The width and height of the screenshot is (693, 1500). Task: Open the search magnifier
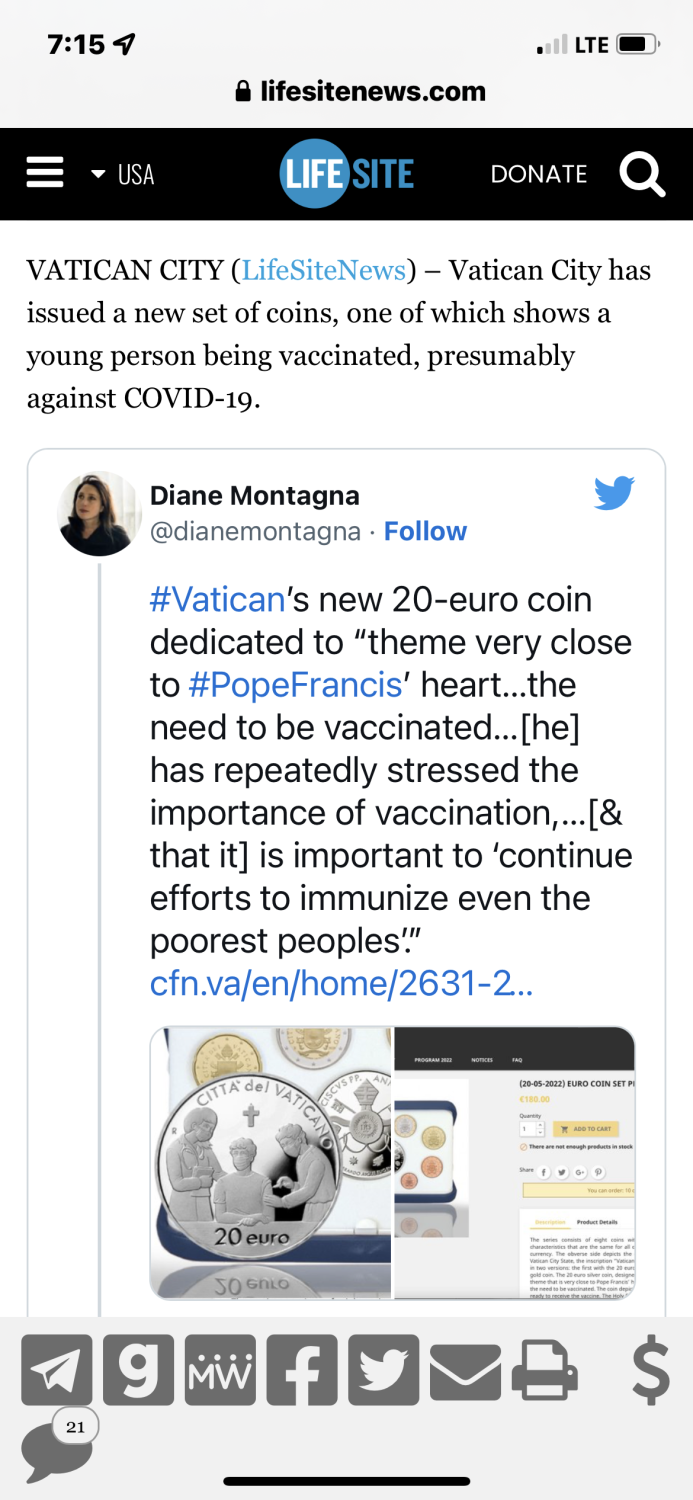[x=642, y=174]
